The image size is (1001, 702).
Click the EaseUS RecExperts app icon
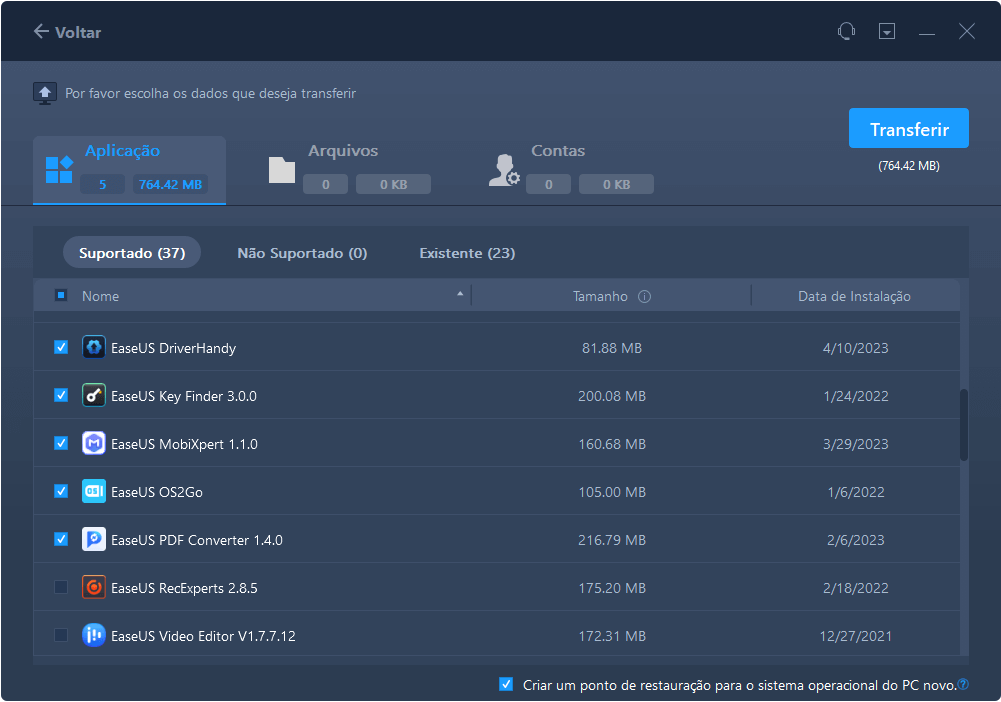pyautogui.click(x=94, y=587)
